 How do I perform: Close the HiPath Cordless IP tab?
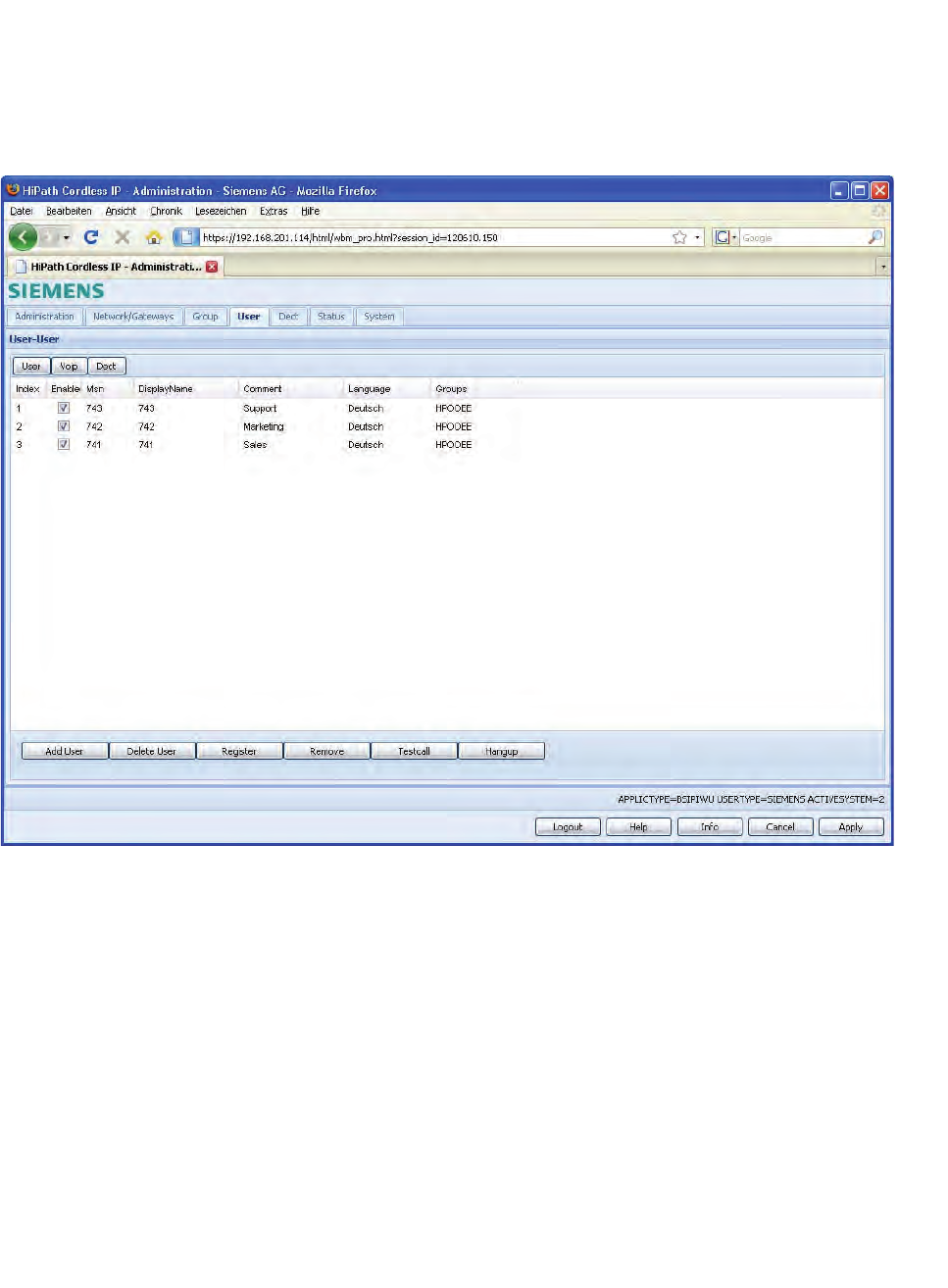point(212,267)
